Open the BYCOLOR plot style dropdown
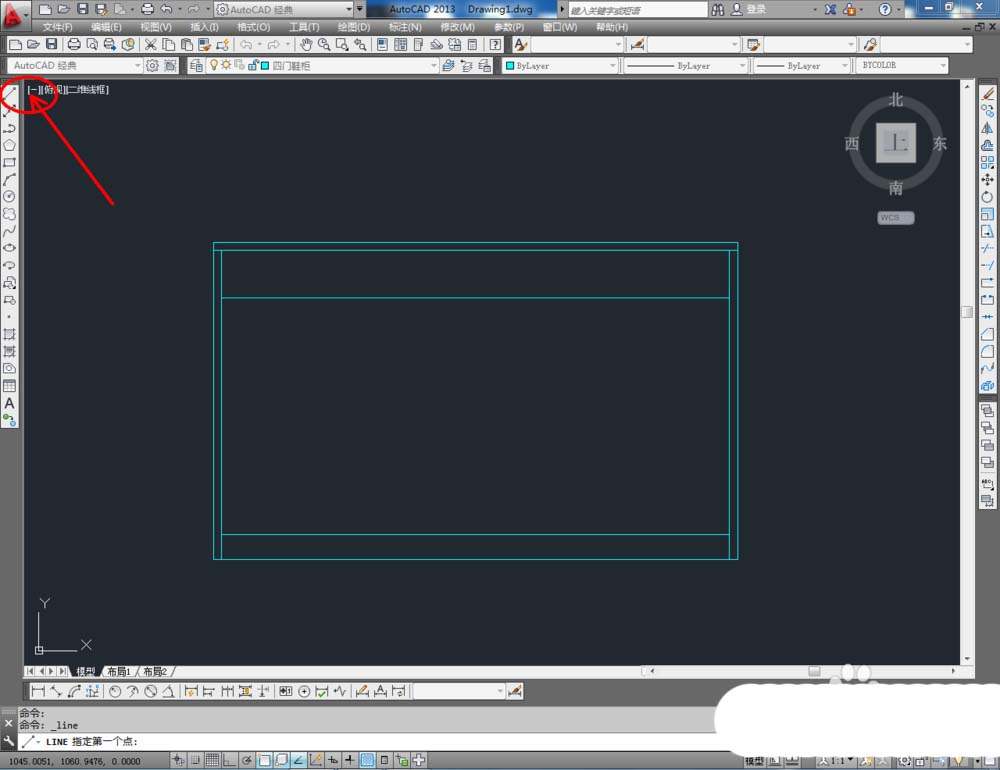The height and width of the screenshot is (770, 1000). 943,65
